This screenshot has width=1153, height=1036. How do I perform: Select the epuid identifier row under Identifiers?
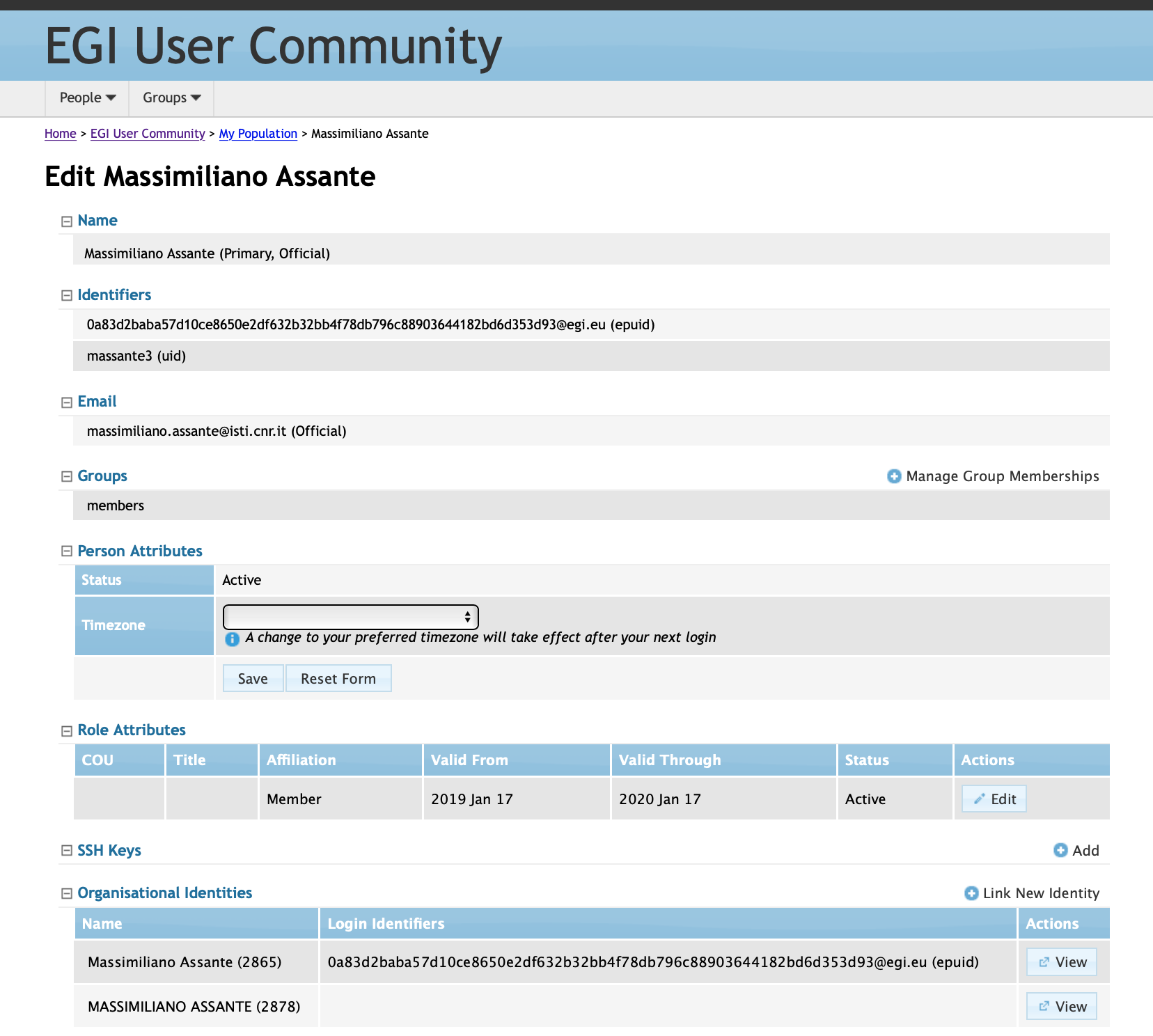click(x=591, y=324)
